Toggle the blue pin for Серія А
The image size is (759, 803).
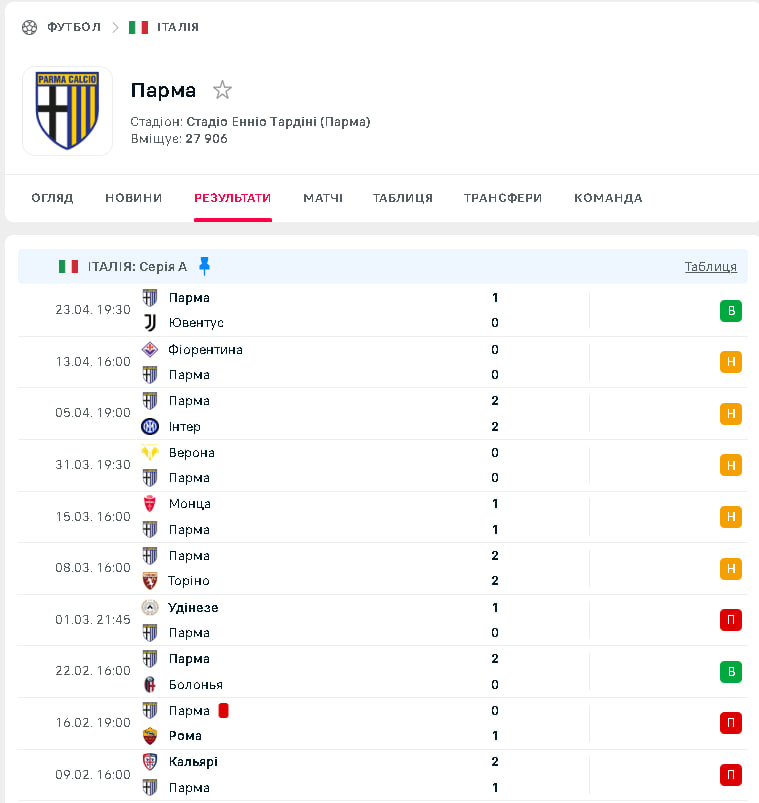204,266
